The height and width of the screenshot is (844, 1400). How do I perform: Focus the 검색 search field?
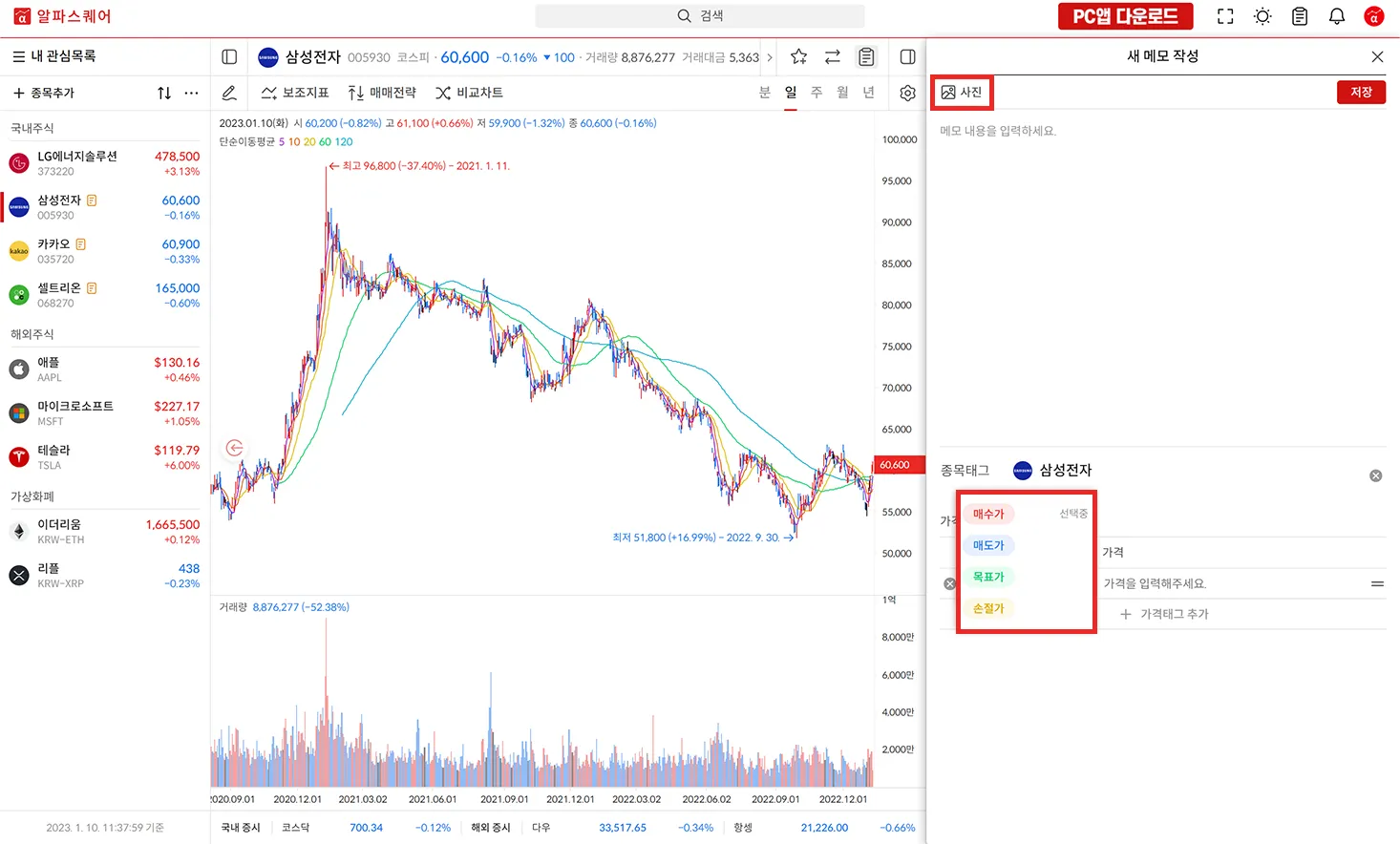(700, 16)
